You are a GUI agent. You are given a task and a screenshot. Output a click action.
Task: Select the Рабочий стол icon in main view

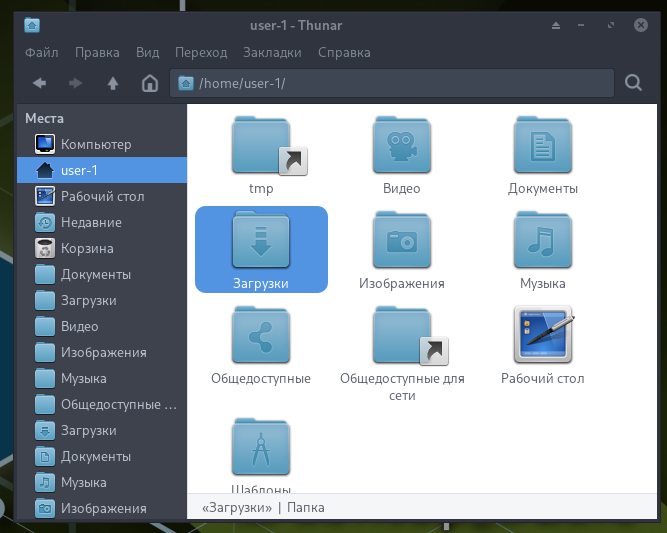[542, 337]
